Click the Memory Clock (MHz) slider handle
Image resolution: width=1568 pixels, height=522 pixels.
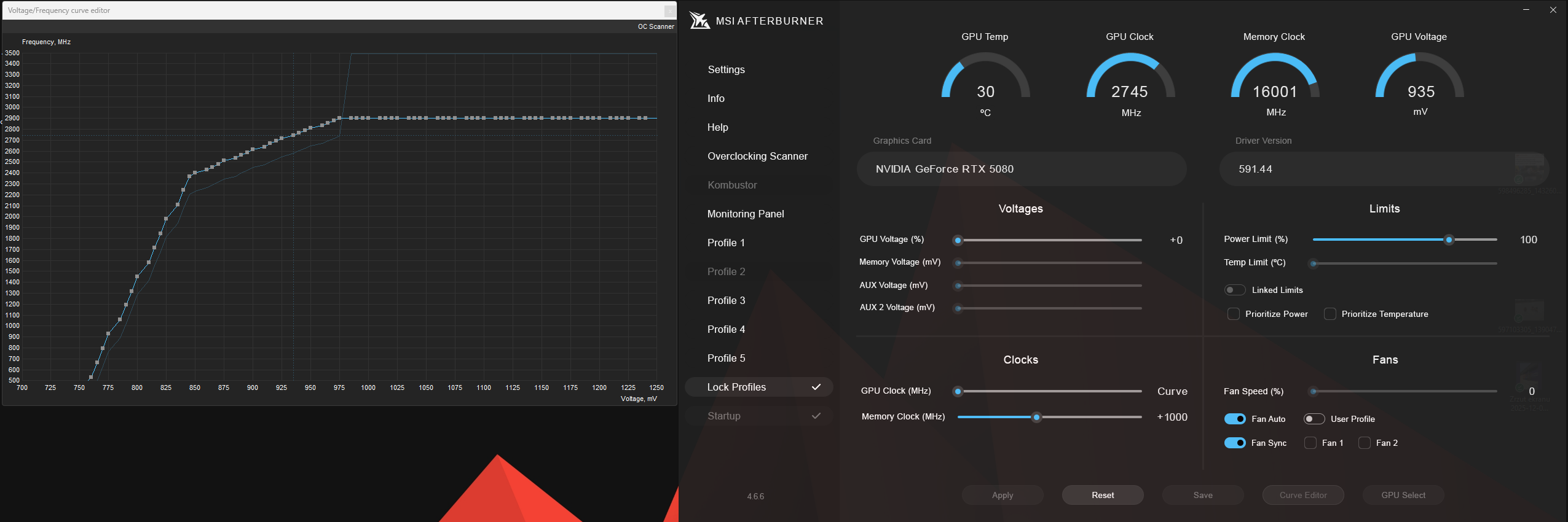[1036, 417]
